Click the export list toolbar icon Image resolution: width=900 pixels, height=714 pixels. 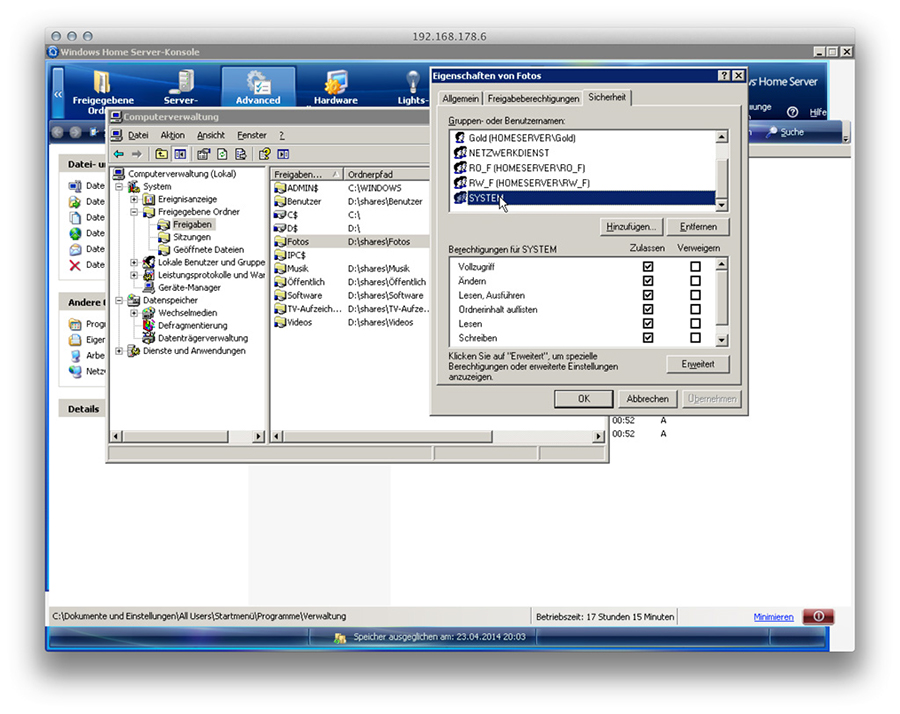click(241, 154)
